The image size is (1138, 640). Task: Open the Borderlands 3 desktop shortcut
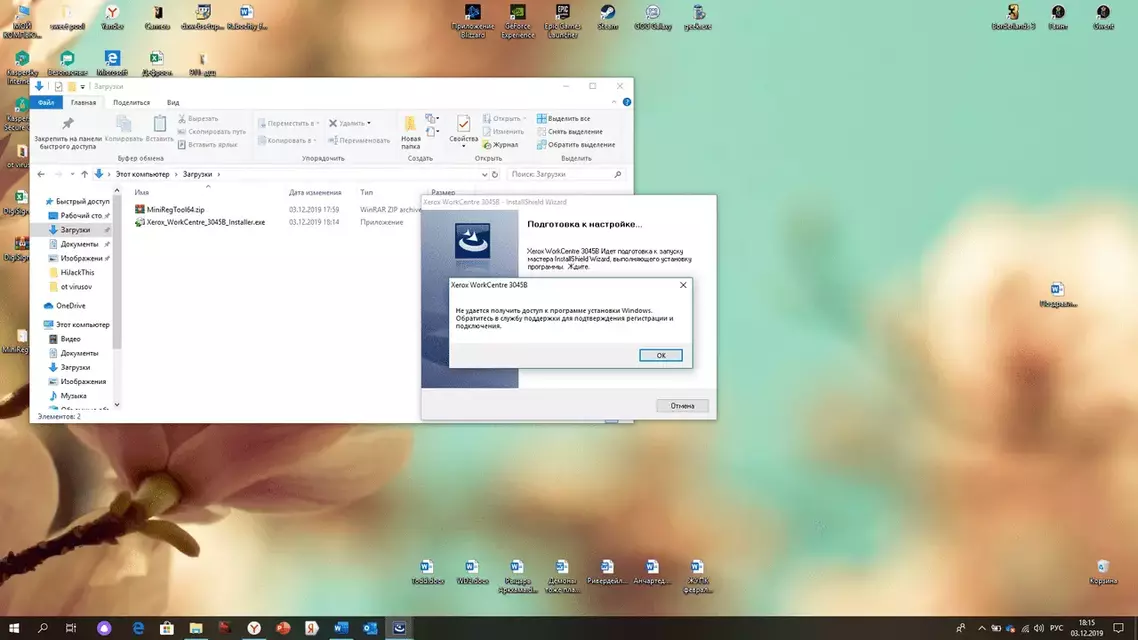click(1013, 17)
